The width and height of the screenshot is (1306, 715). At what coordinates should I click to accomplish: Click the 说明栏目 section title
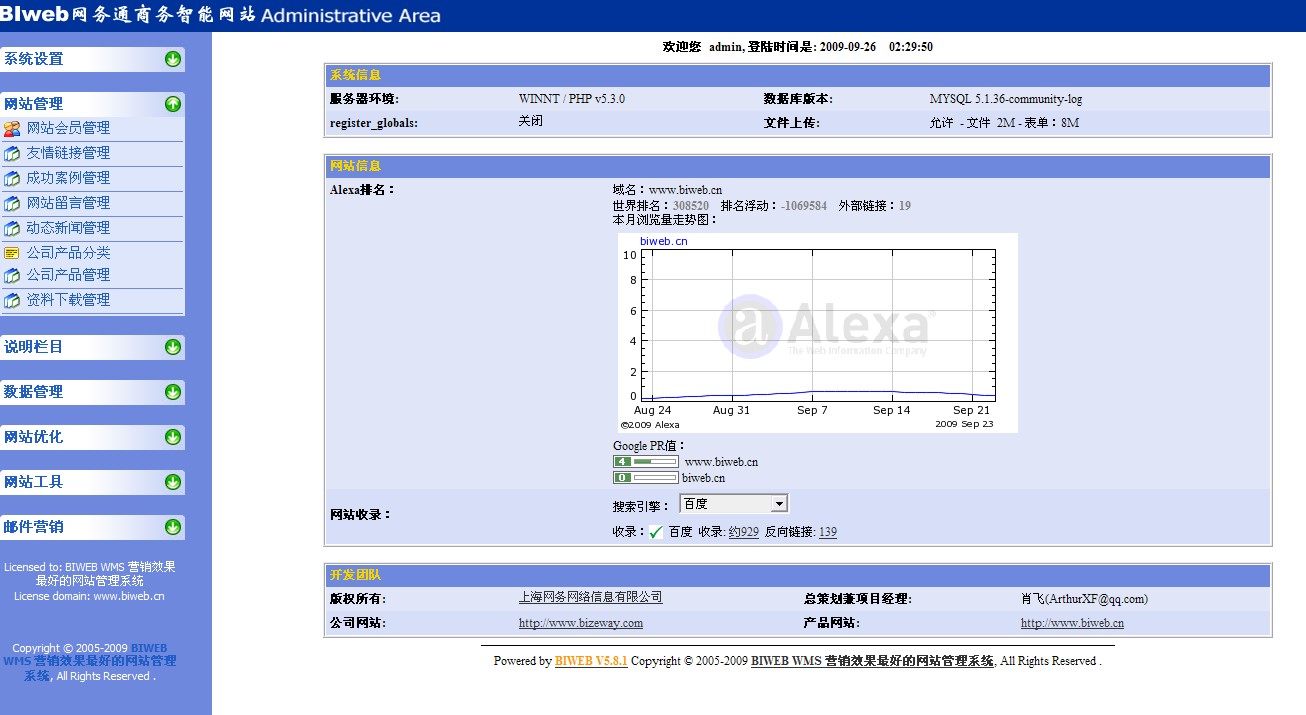[33, 347]
